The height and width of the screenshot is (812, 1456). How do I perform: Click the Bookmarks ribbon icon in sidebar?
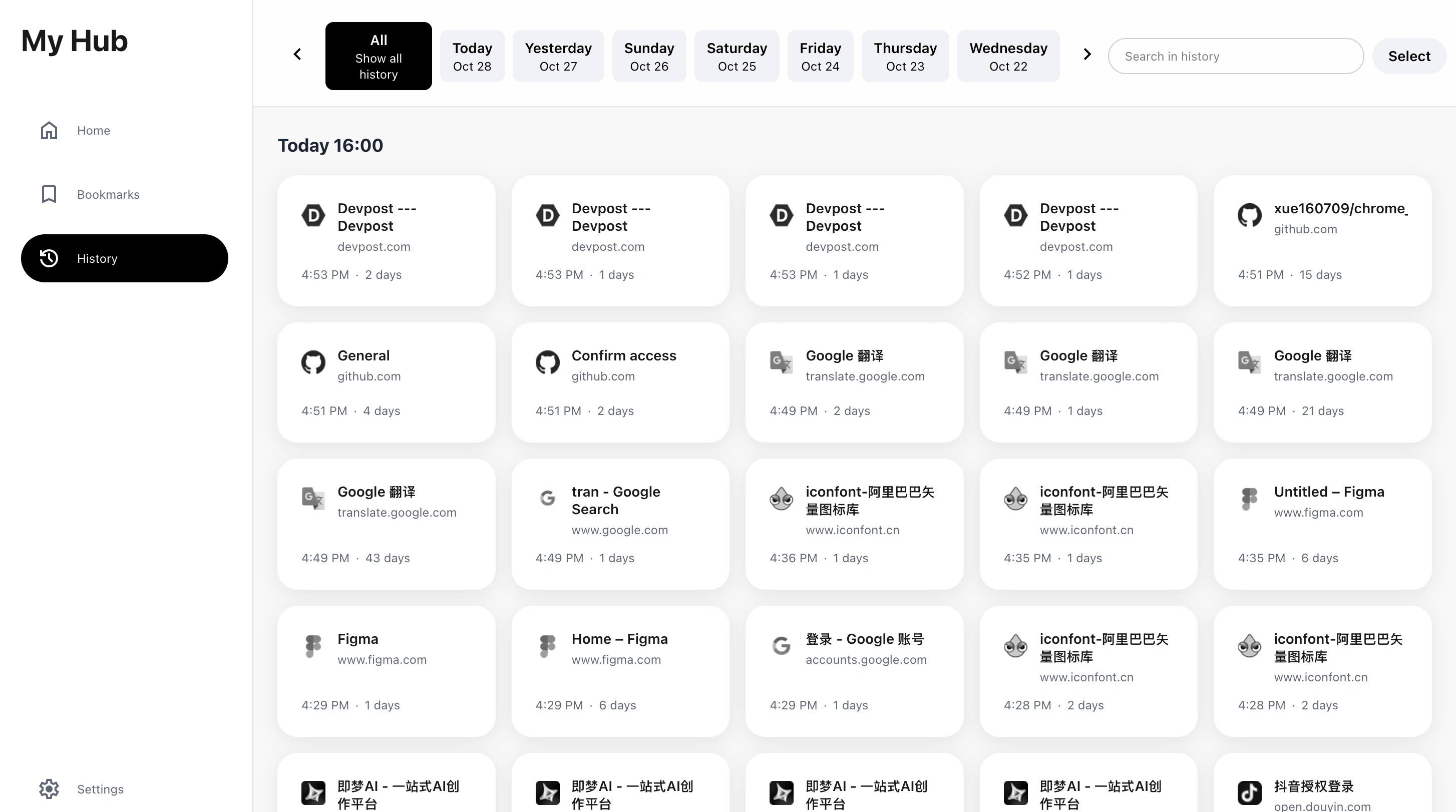pyautogui.click(x=49, y=194)
